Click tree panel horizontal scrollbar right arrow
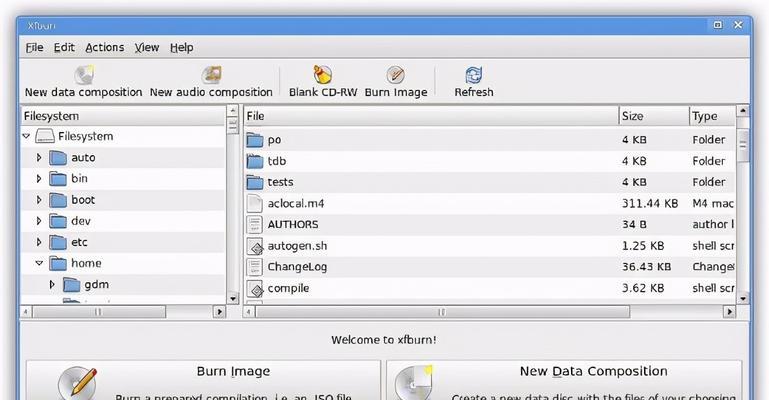This screenshot has width=769, height=400. (x=219, y=311)
